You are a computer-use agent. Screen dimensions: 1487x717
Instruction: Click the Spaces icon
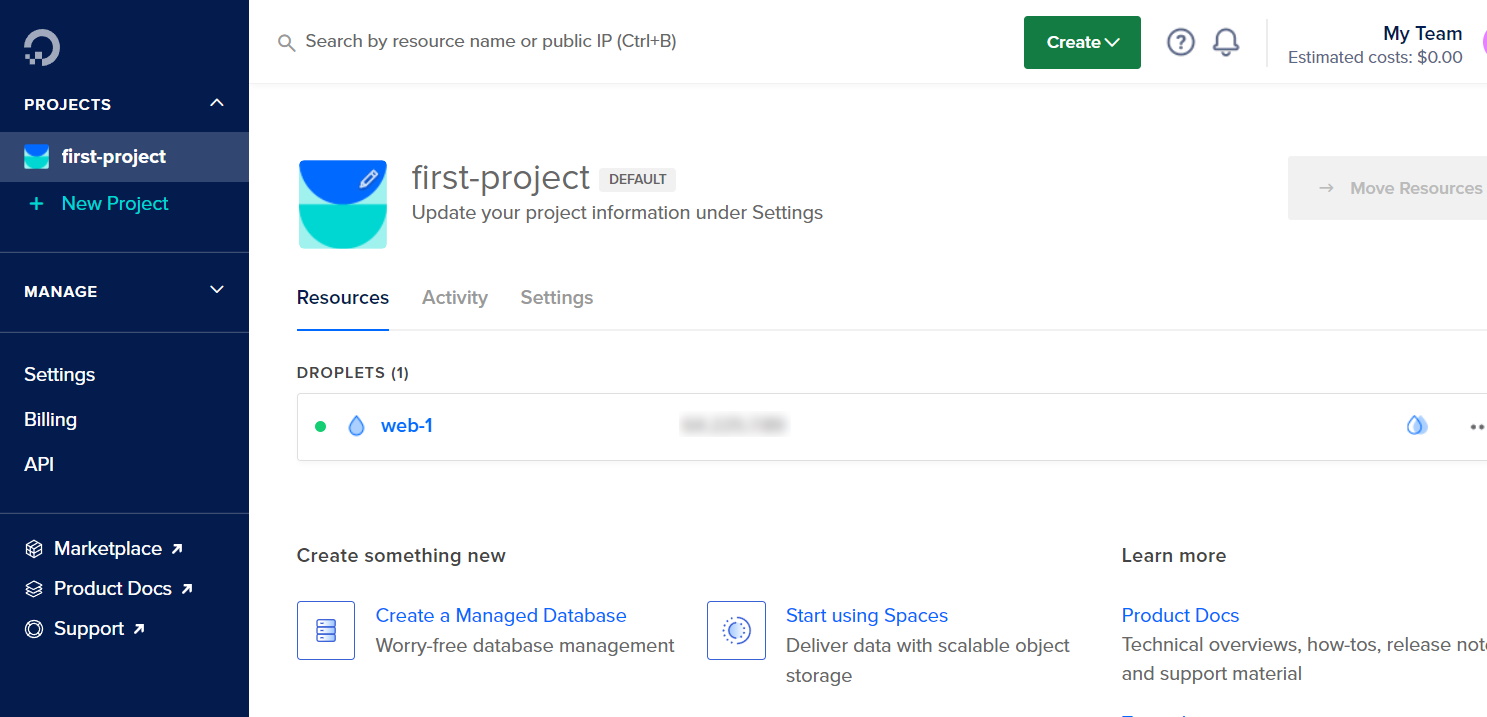[736, 630]
